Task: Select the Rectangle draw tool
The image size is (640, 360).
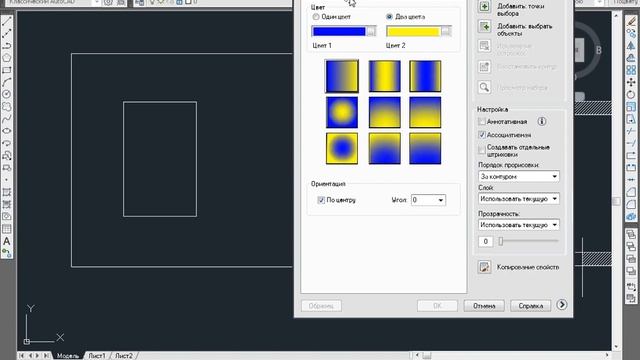Action: tap(7, 70)
